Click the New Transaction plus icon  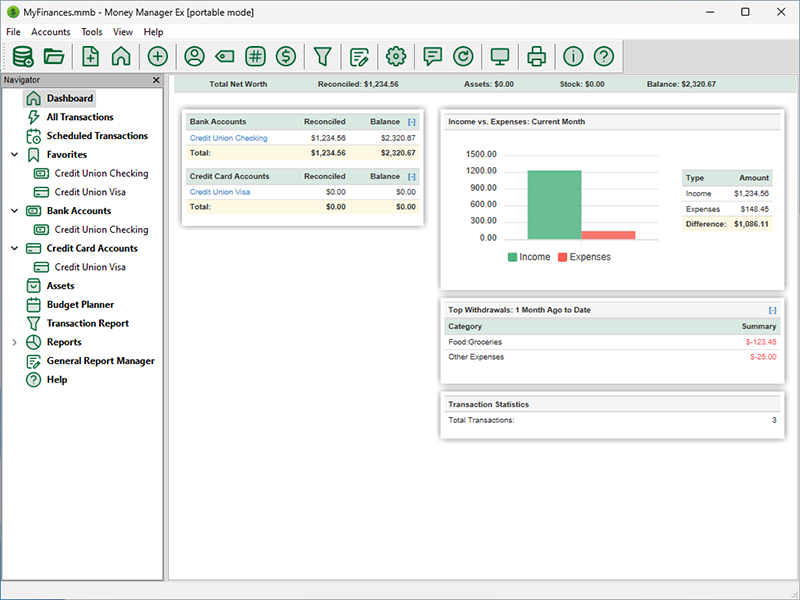tap(157, 56)
